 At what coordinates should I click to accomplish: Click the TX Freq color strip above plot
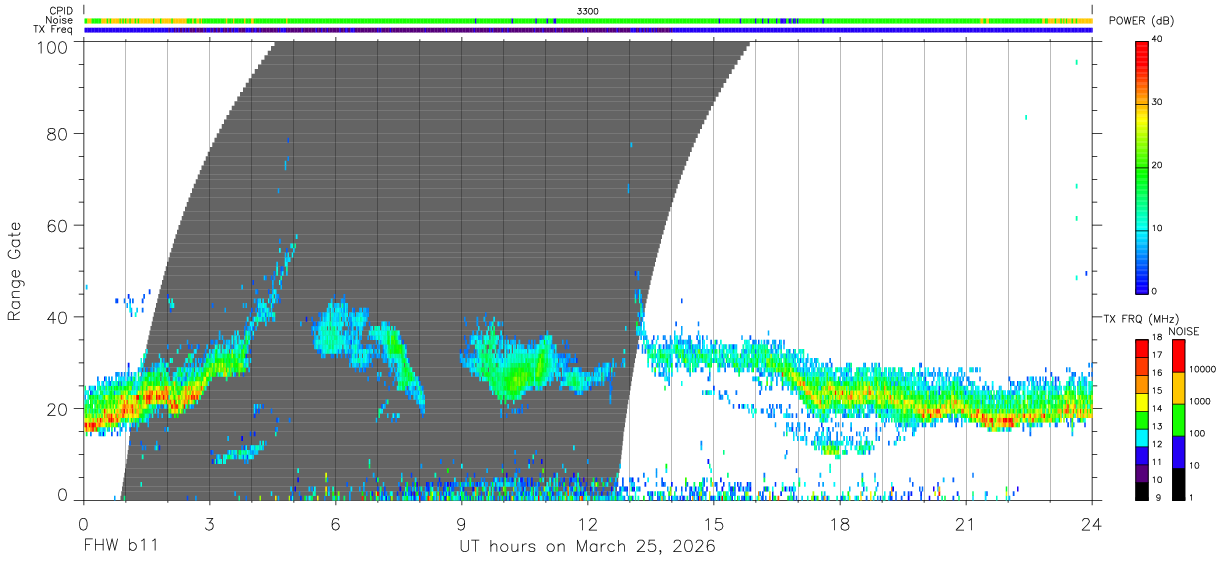pos(588,30)
